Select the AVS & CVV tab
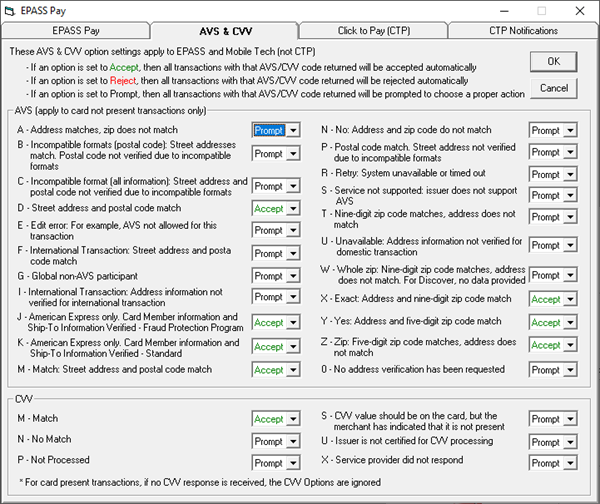The height and width of the screenshot is (504, 600). [225, 31]
